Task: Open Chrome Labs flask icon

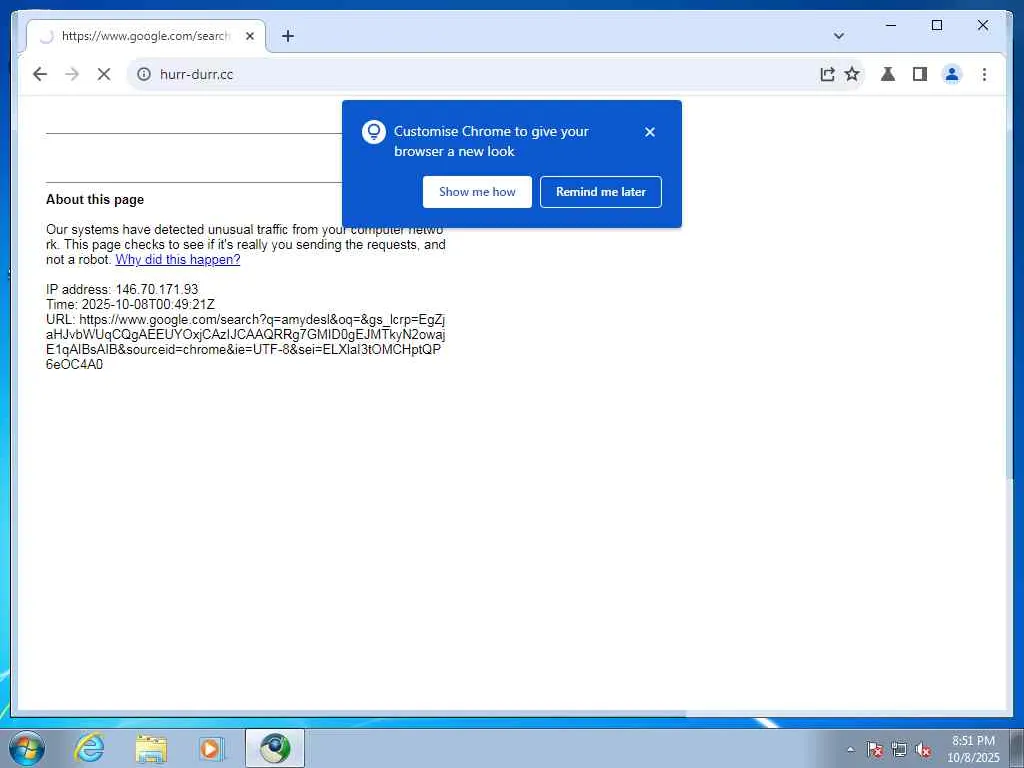Action: click(x=888, y=74)
